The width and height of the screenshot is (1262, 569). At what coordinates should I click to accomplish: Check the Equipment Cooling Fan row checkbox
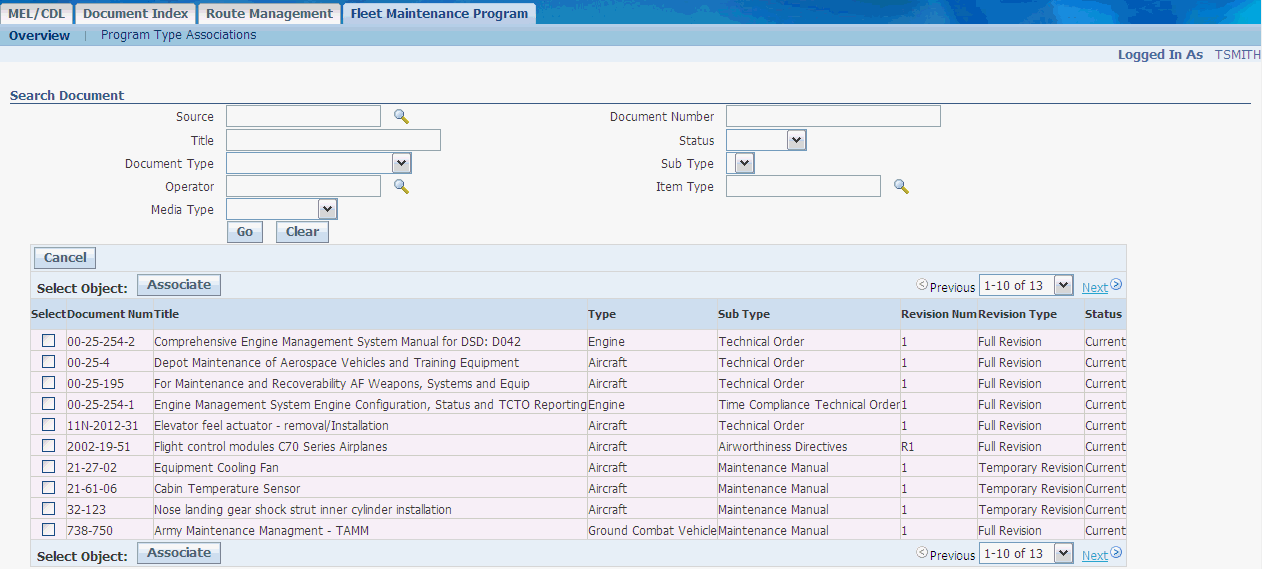(48, 466)
